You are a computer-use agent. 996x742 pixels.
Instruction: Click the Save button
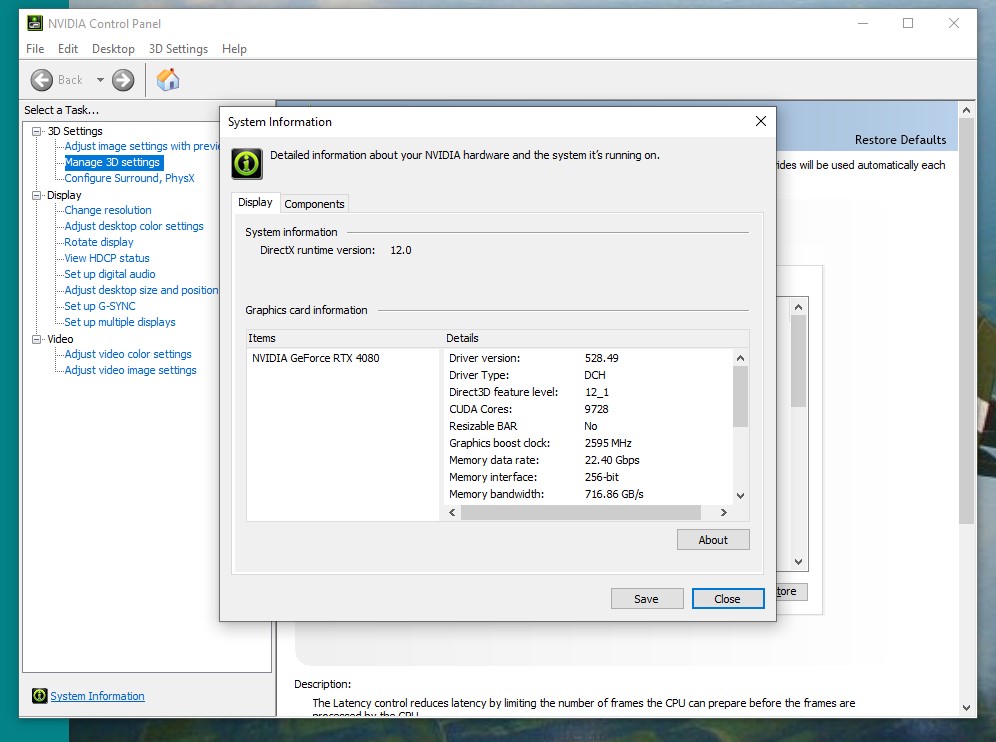coord(647,599)
